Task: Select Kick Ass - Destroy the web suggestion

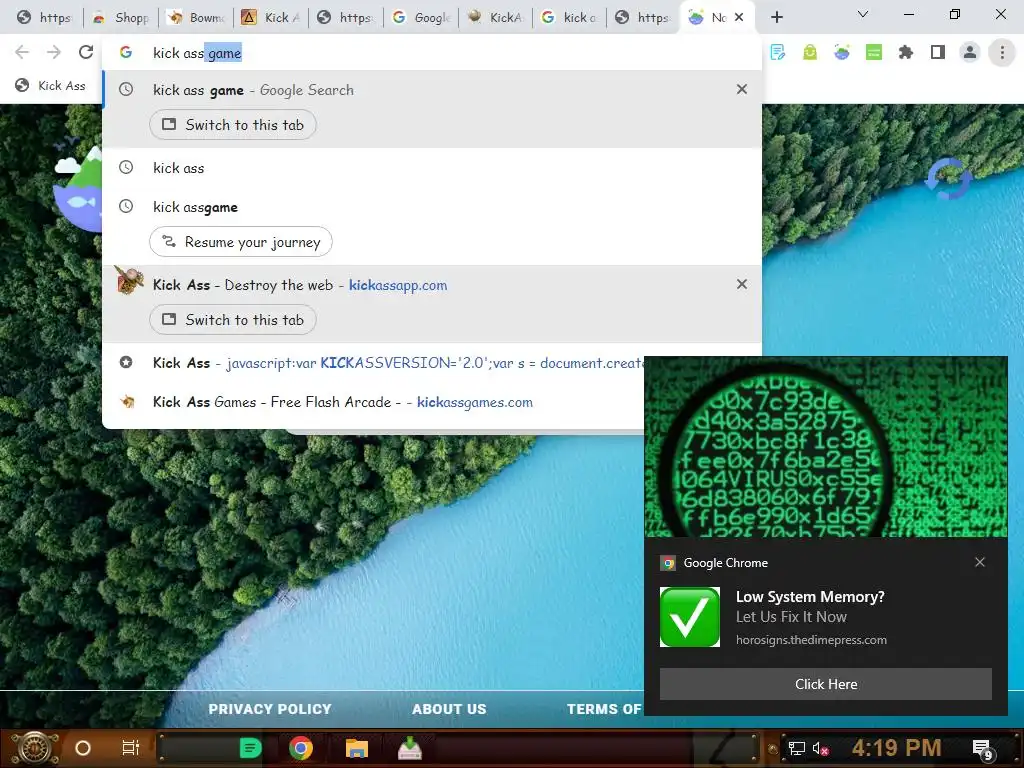Action: click(432, 285)
